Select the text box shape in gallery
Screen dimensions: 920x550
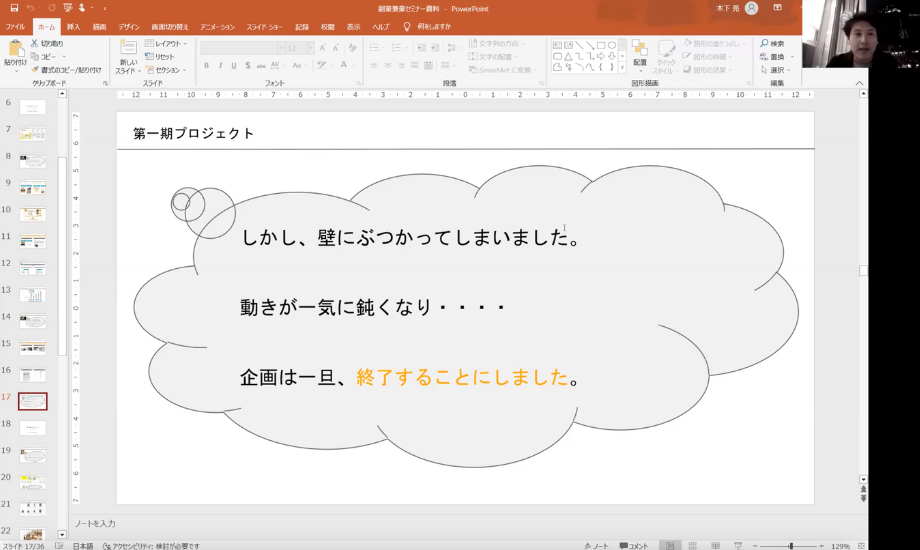point(557,45)
